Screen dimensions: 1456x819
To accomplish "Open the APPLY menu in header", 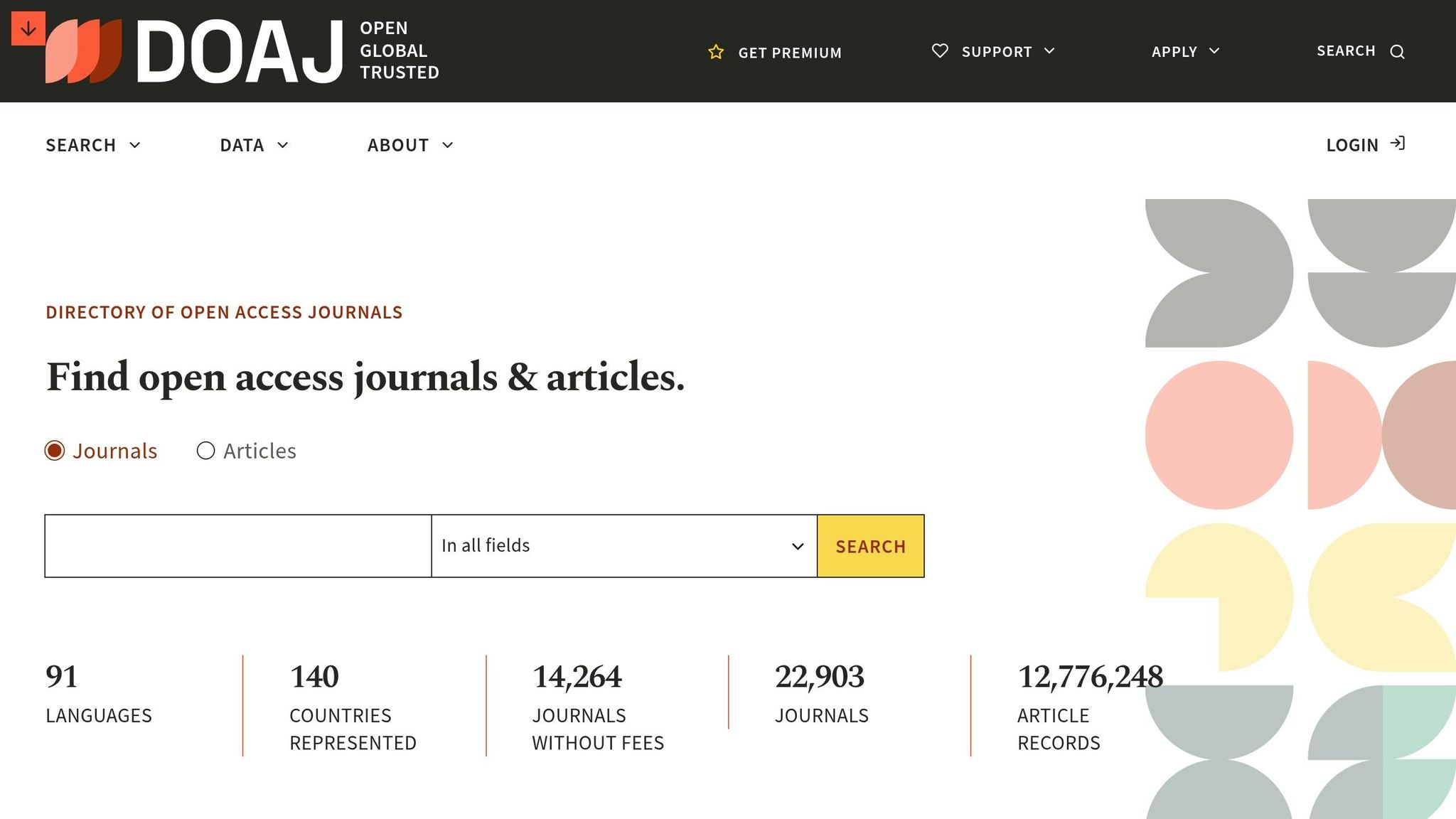I will tap(1186, 51).
